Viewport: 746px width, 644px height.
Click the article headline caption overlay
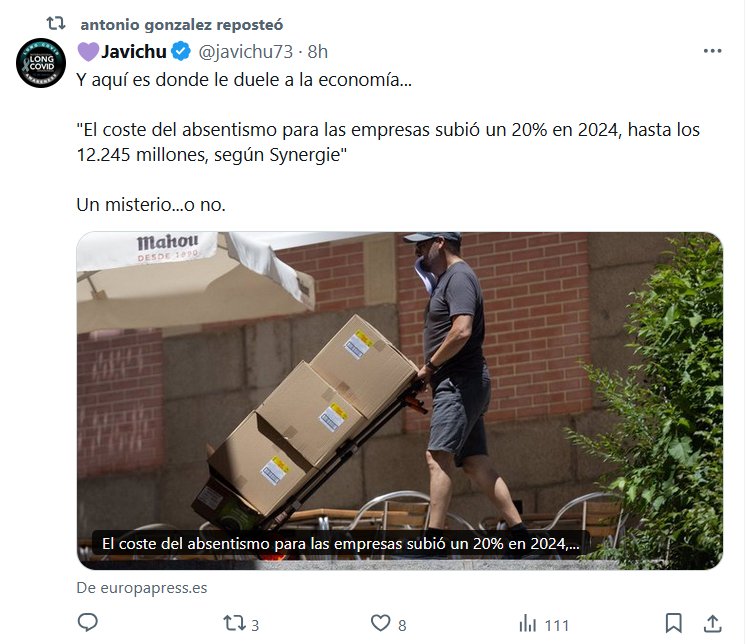tap(341, 543)
